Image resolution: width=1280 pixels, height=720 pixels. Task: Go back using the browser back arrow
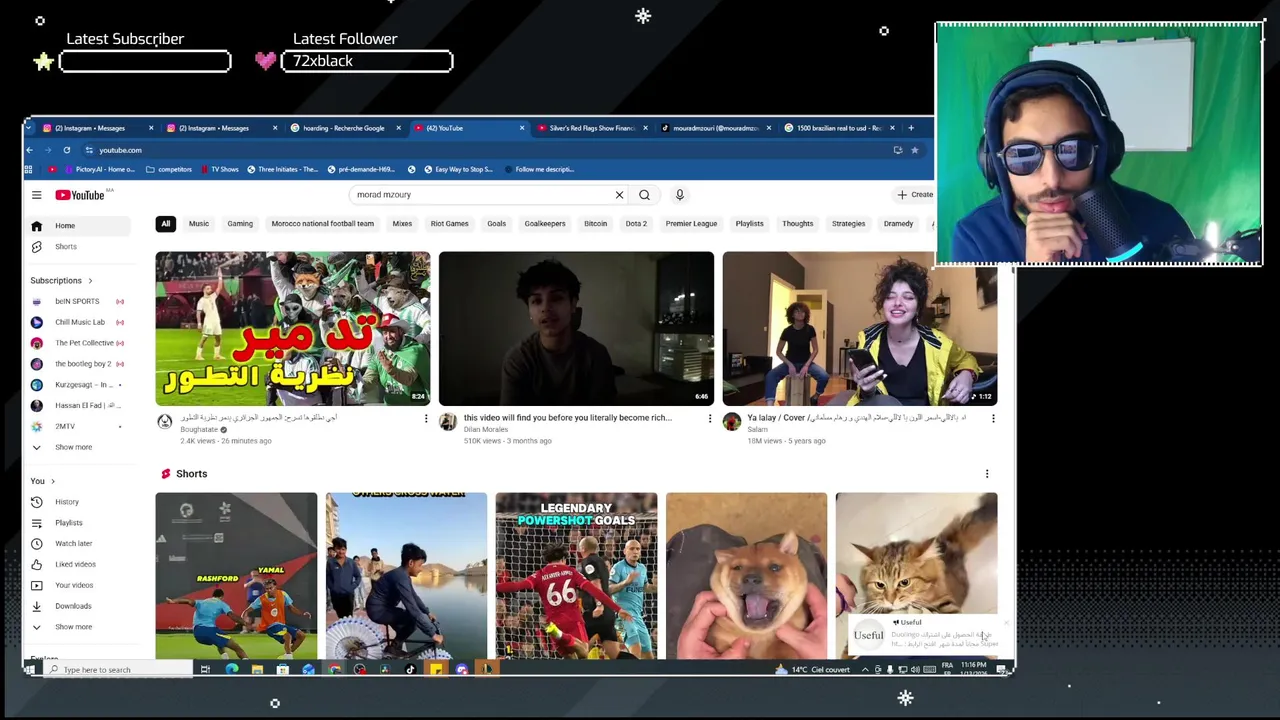click(29, 150)
